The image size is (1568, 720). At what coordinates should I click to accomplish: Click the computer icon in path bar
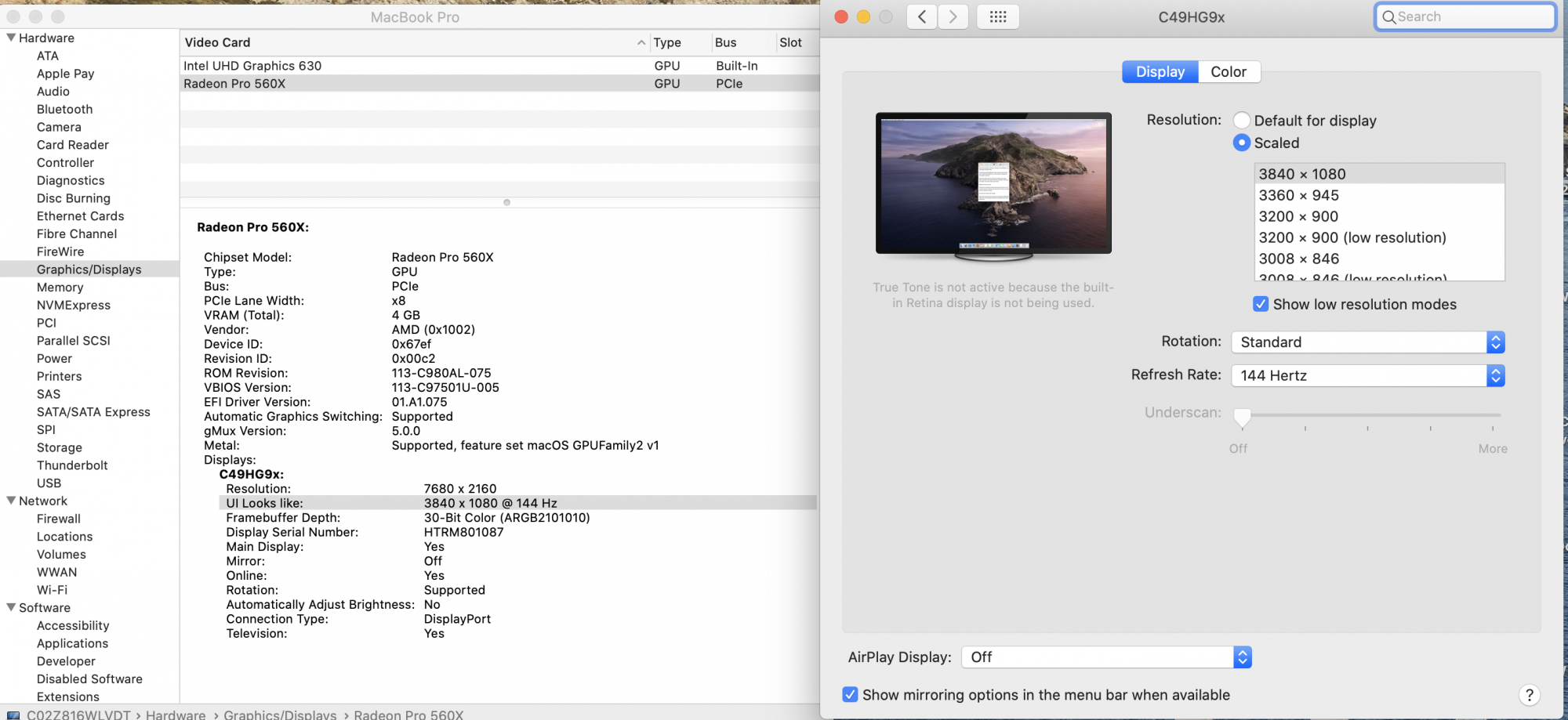(x=13, y=715)
